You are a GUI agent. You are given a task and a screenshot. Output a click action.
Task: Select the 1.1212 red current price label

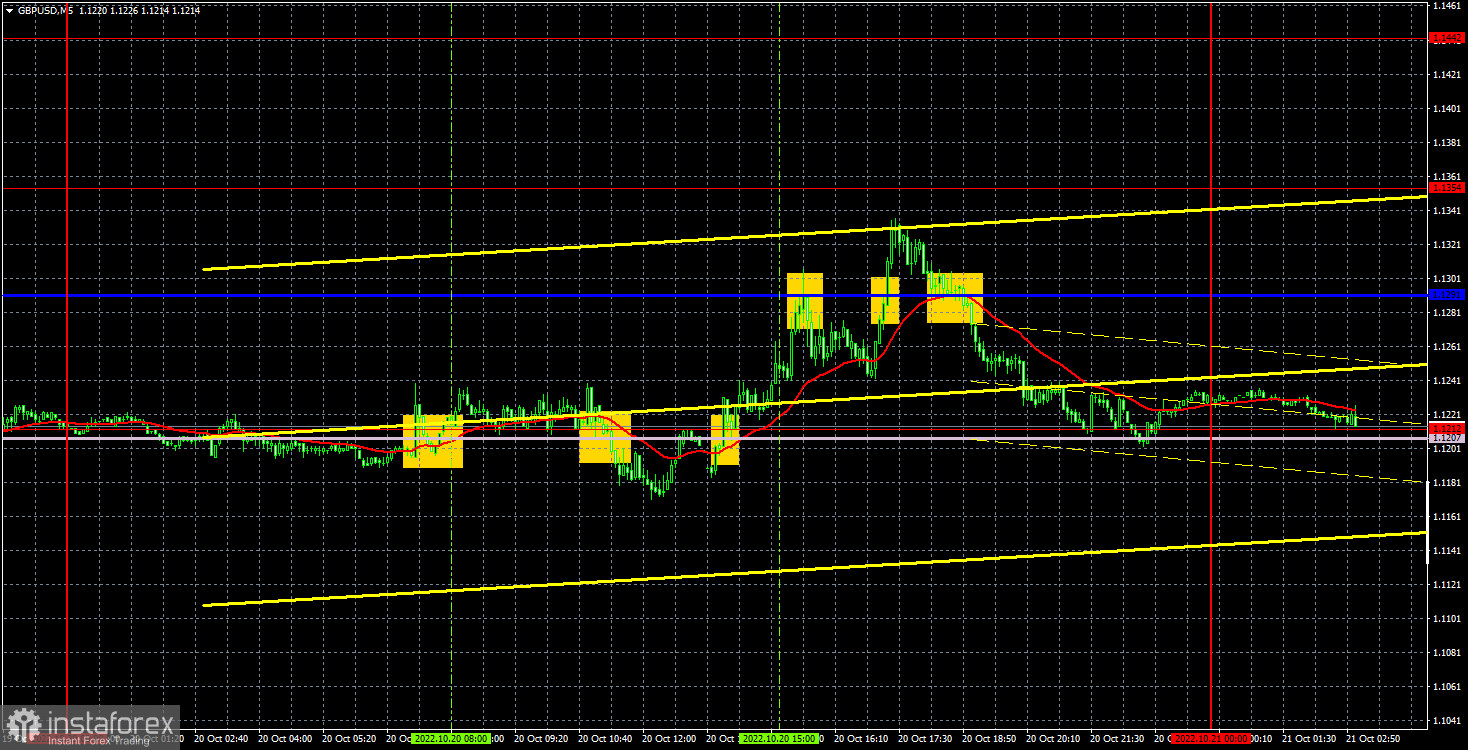(x=1447, y=428)
